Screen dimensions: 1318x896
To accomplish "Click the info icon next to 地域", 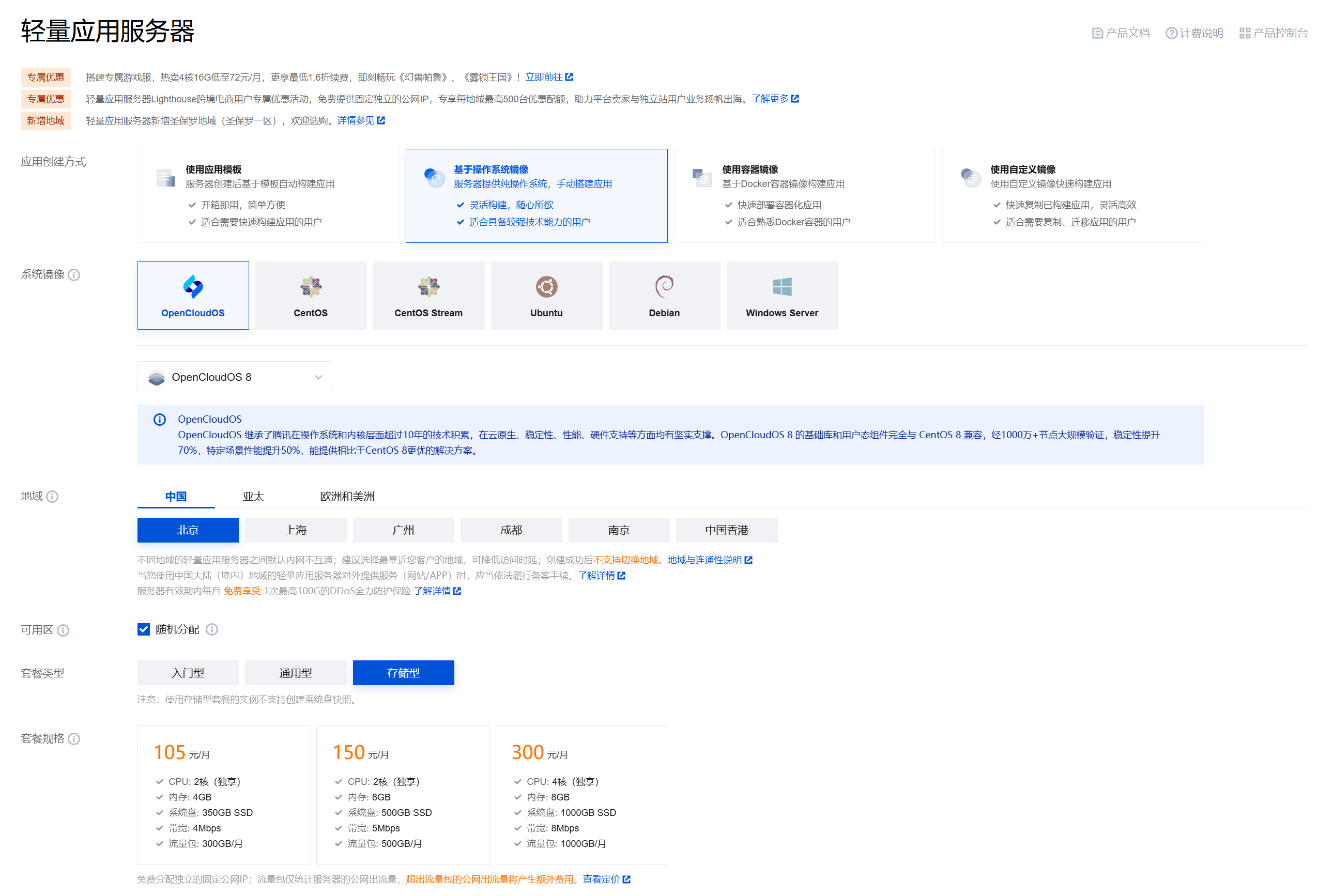I will 52,497.
